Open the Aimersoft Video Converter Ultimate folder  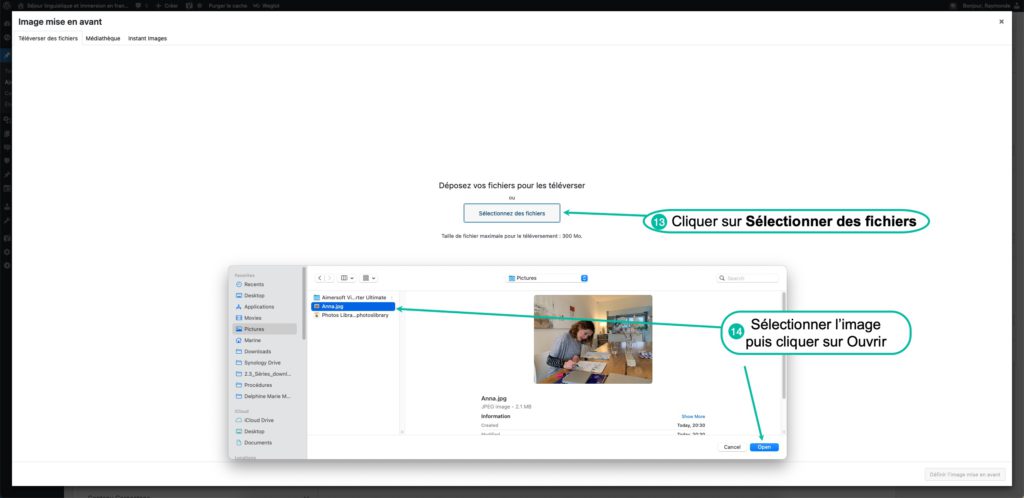(353, 298)
